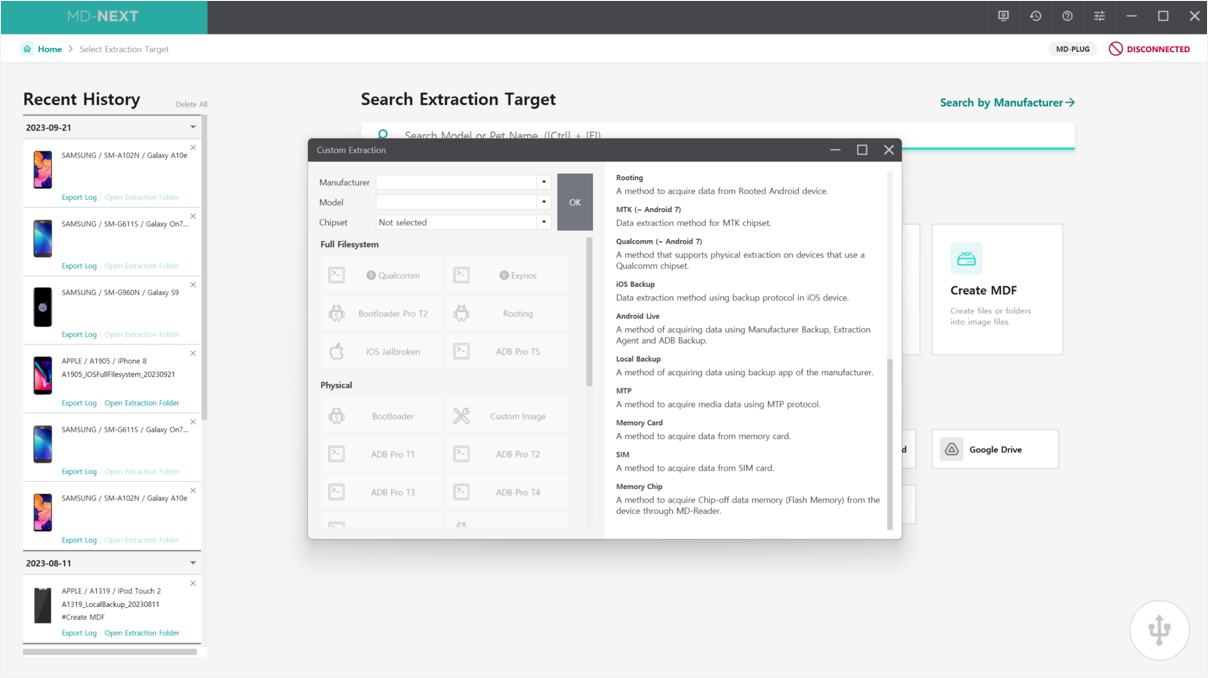Select the iOS Jailbroken extraction method
Screen dimensions: 1208x678
pyautogui.click(x=381, y=352)
